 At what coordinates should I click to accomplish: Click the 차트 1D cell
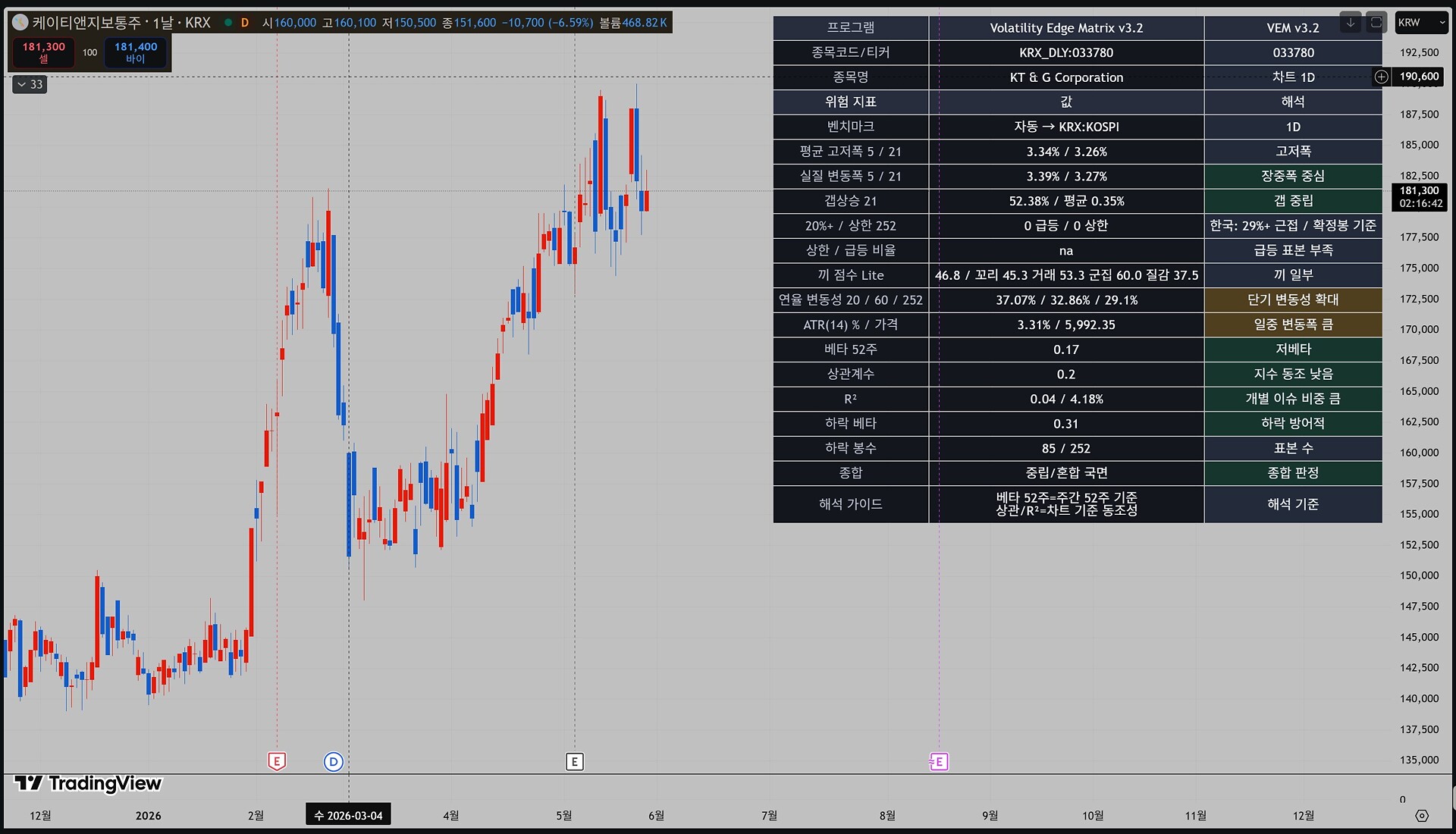pos(1293,77)
